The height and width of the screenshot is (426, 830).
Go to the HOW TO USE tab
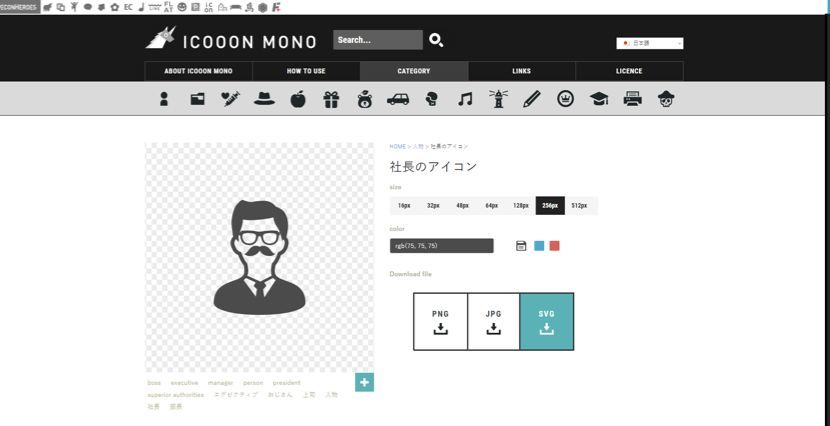pos(306,71)
